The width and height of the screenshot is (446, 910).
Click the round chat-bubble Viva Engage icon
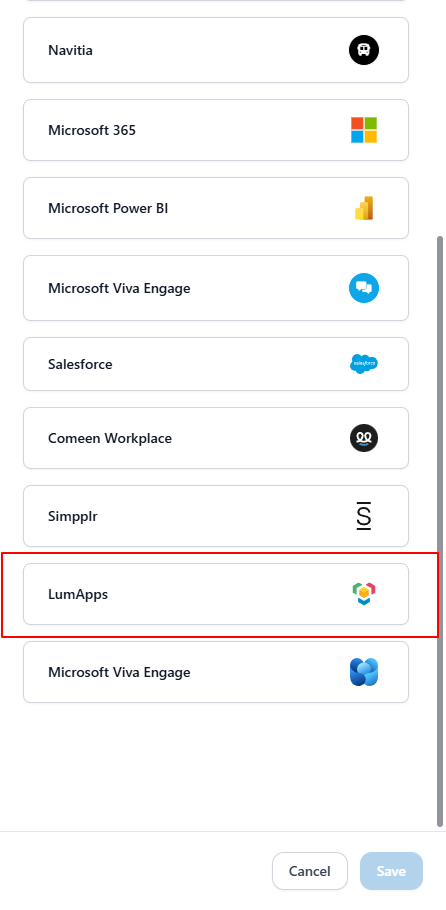[x=364, y=288]
